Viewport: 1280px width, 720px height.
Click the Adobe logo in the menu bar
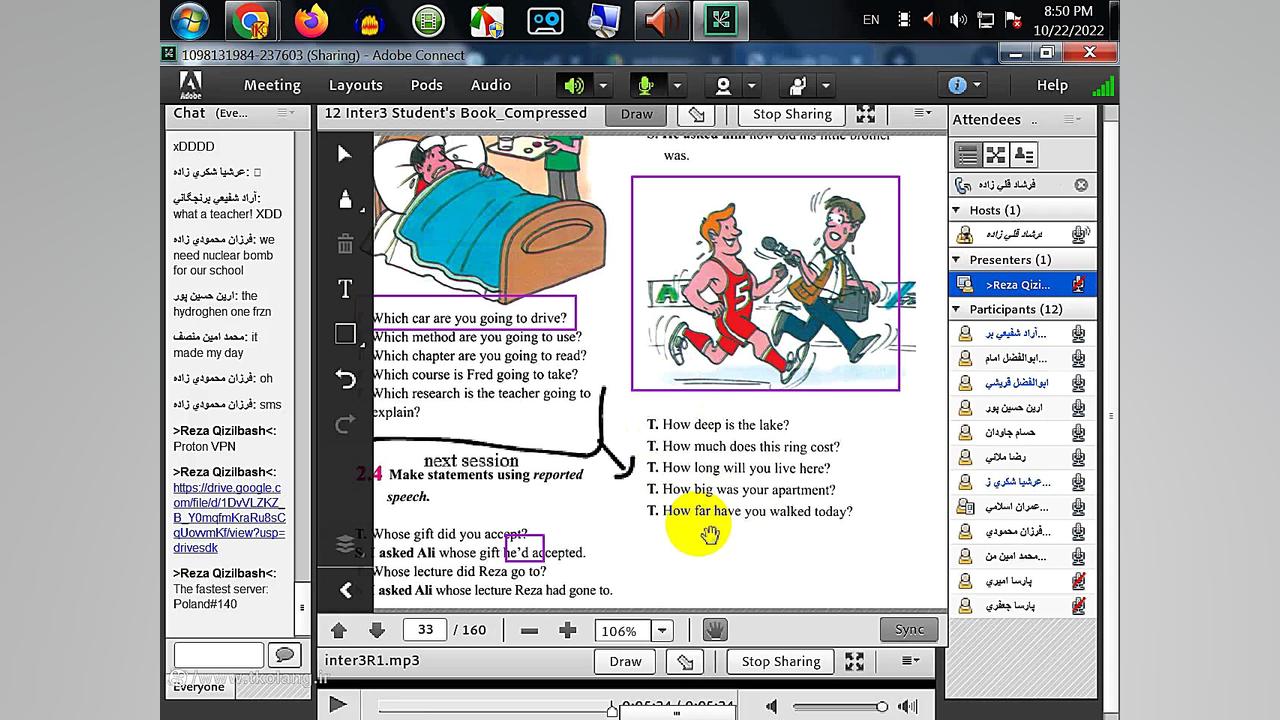(x=190, y=85)
